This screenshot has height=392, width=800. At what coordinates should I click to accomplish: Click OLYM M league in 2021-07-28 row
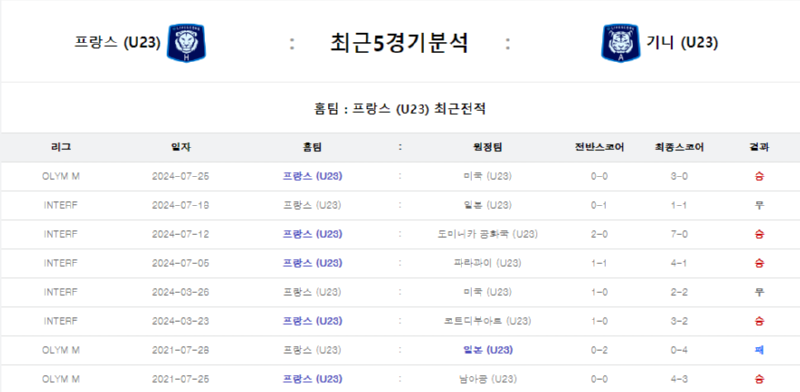(61, 351)
